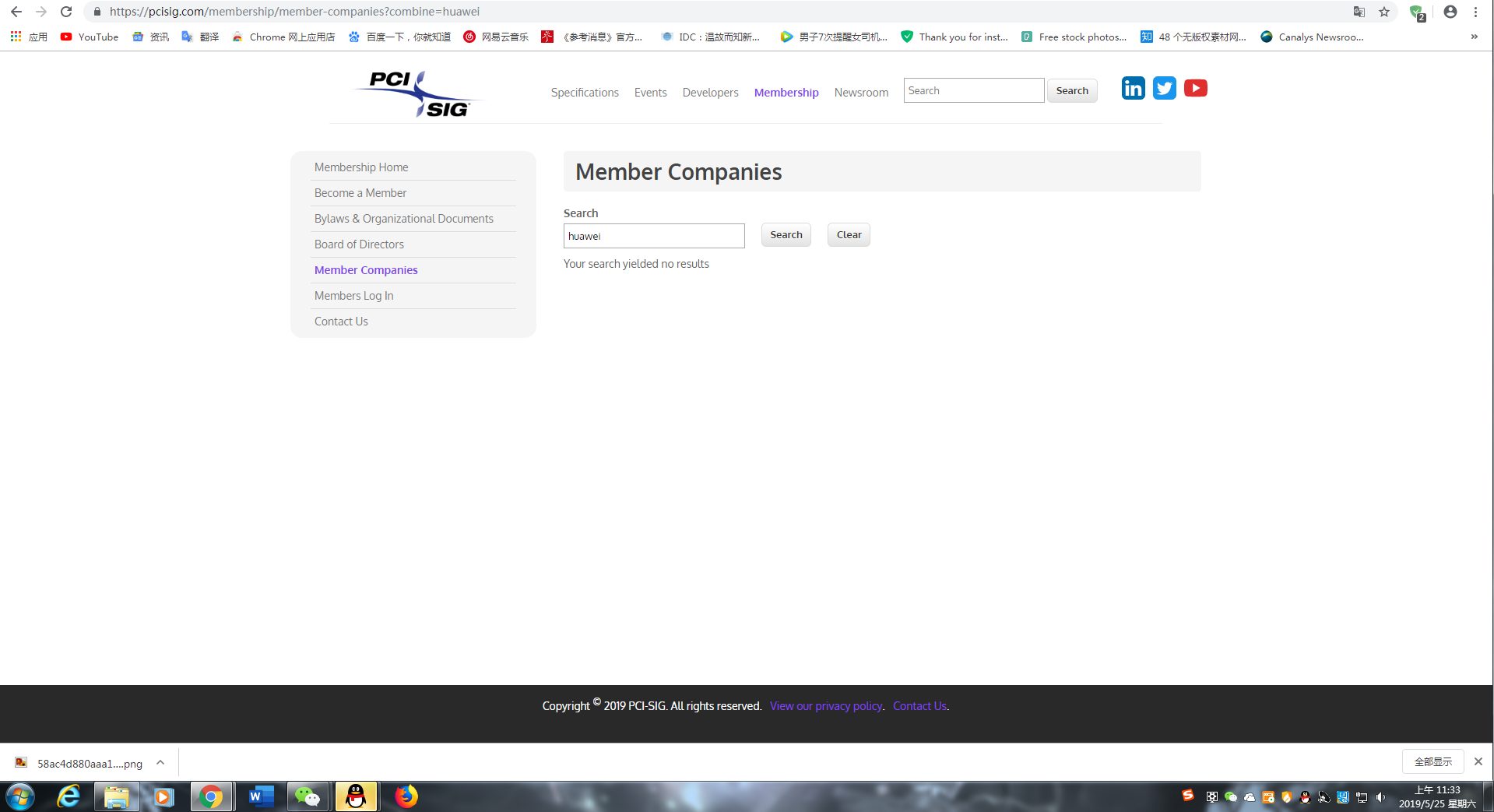Open the Specifications nav menu
Viewport: 1494px width, 812px height.
point(585,93)
